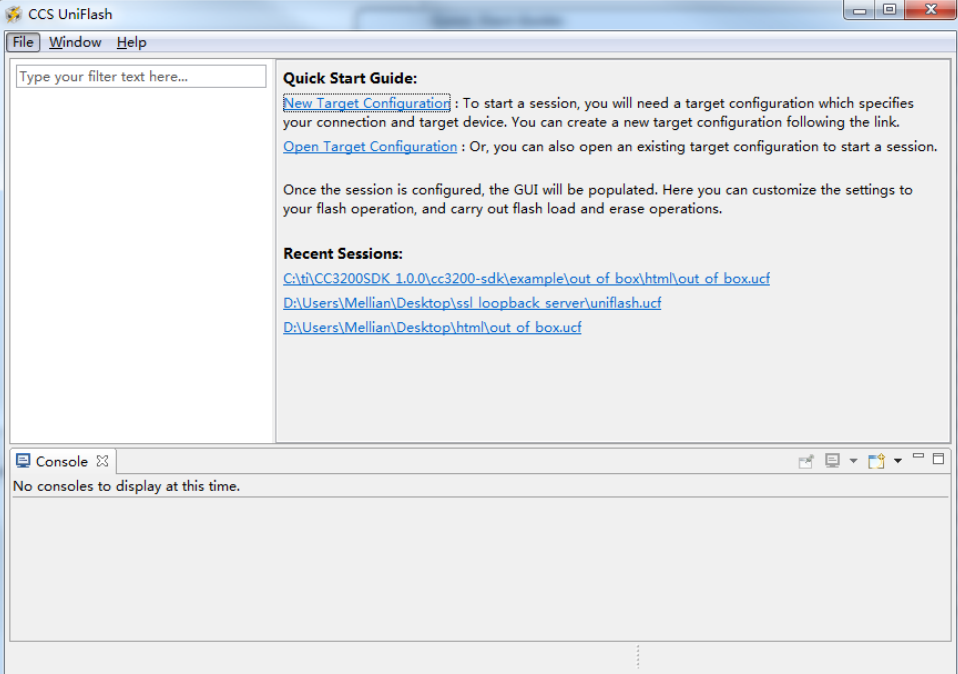Click the Console tab monitor icon
Image resolution: width=958 pixels, height=674 pixels.
[x=23, y=461]
